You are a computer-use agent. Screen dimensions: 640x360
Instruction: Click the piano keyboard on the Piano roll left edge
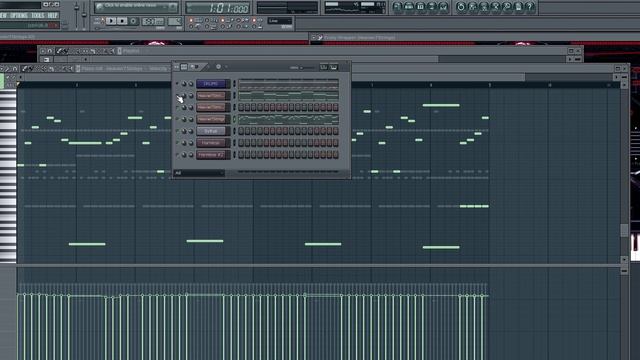point(8,176)
